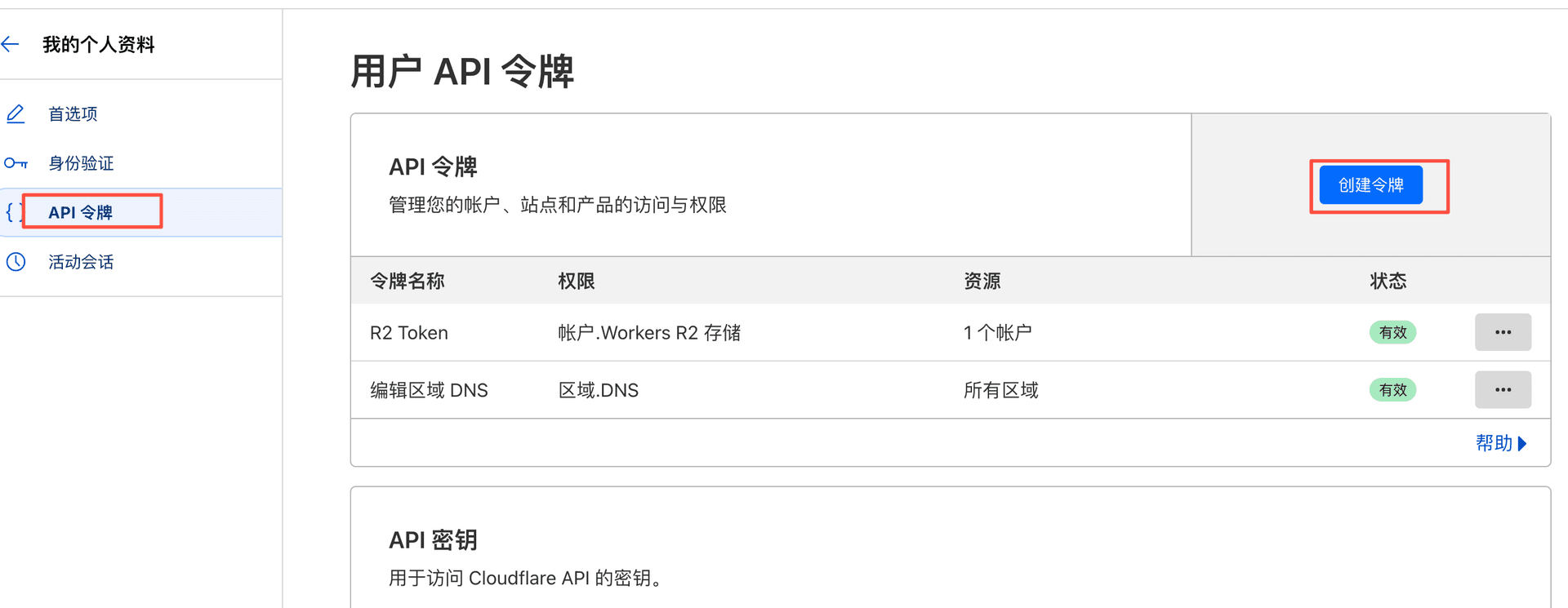Click the R2 Token name

click(409, 333)
